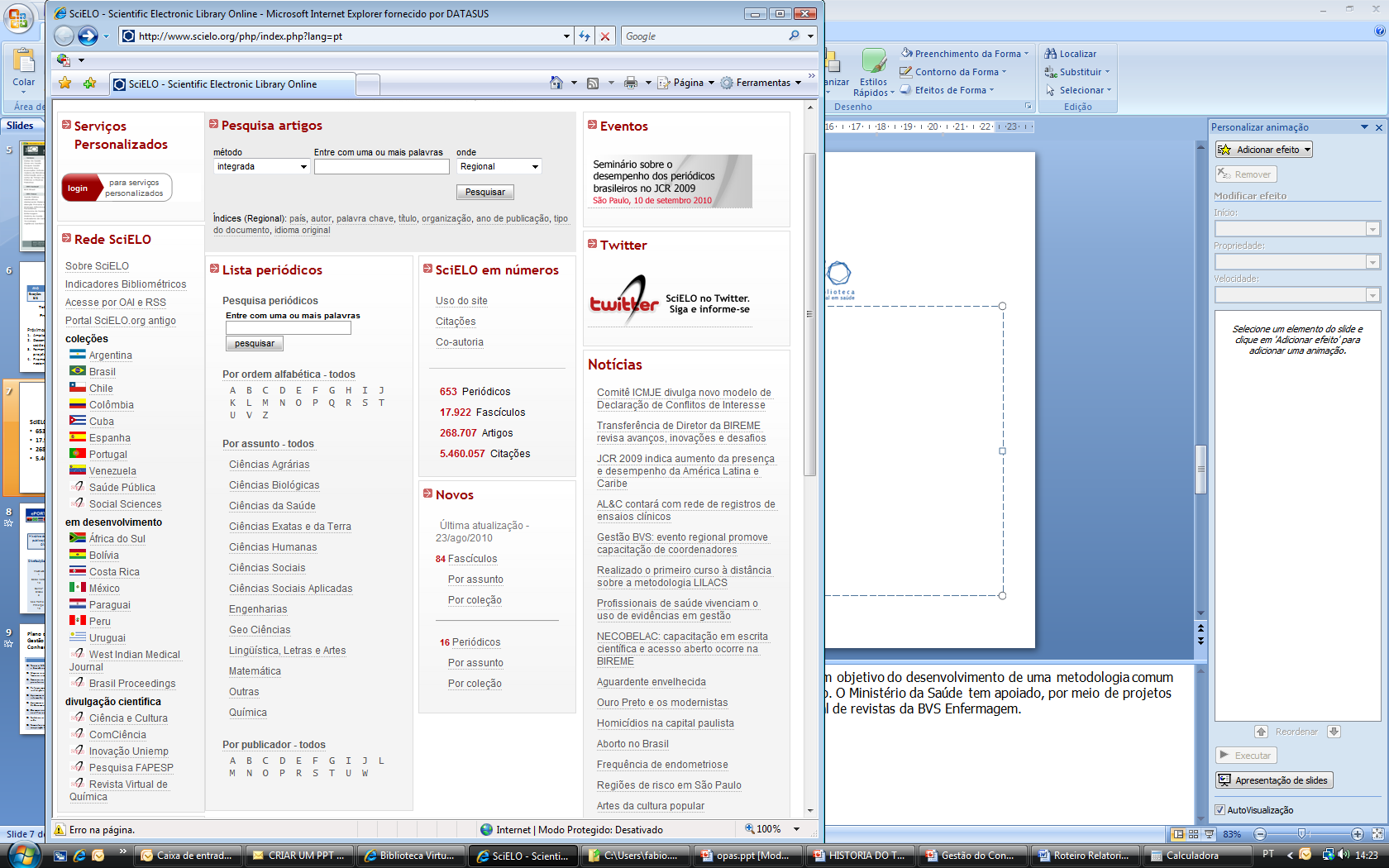Click the Office button in PowerPoint
The width and height of the screenshot is (1389, 868).
point(18,18)
